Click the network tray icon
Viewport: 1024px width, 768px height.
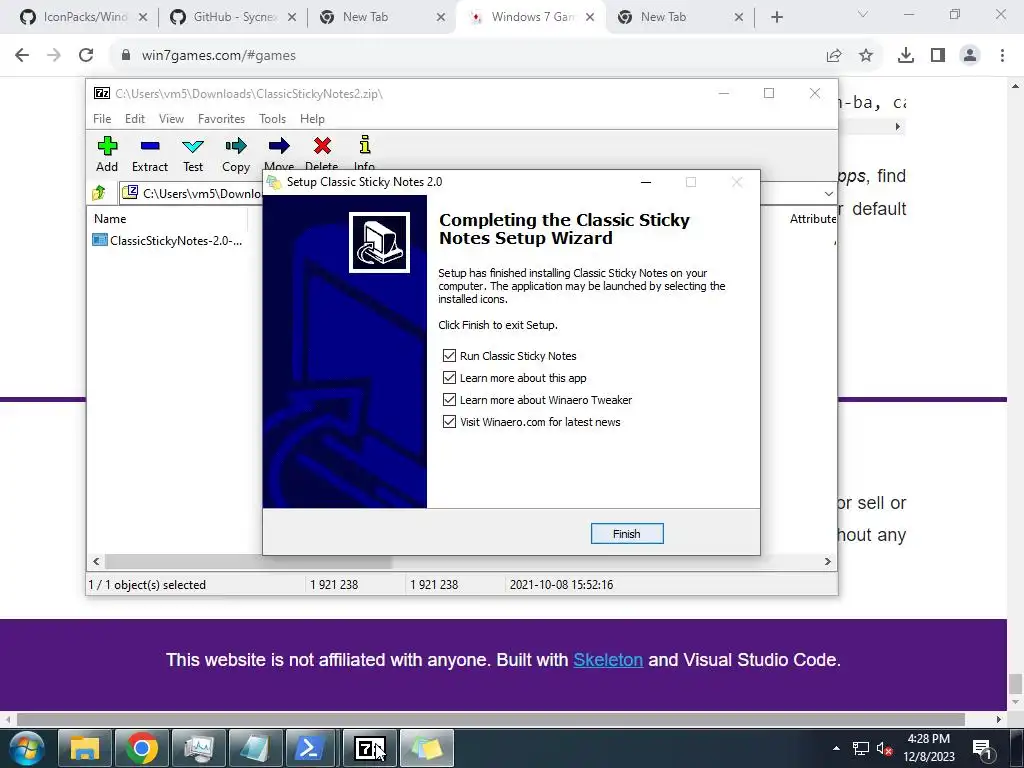[x=861, y=749]
